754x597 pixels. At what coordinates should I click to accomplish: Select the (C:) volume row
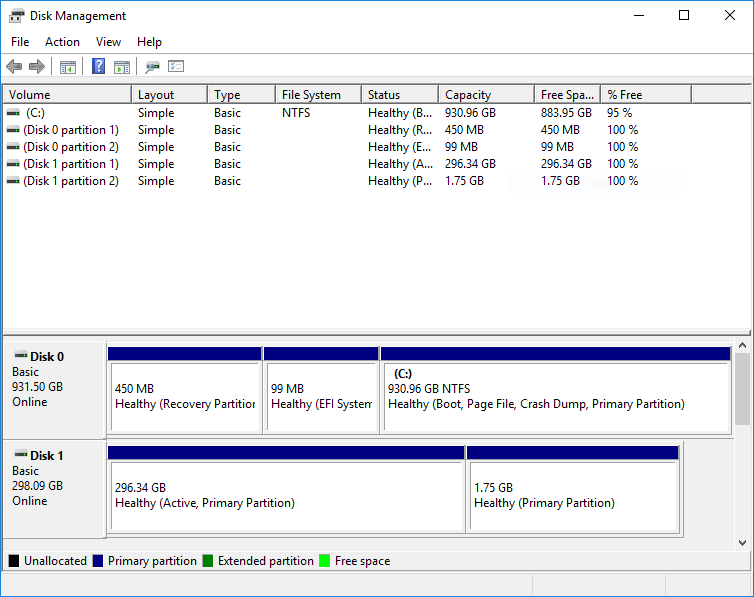[x=348, y=113]
